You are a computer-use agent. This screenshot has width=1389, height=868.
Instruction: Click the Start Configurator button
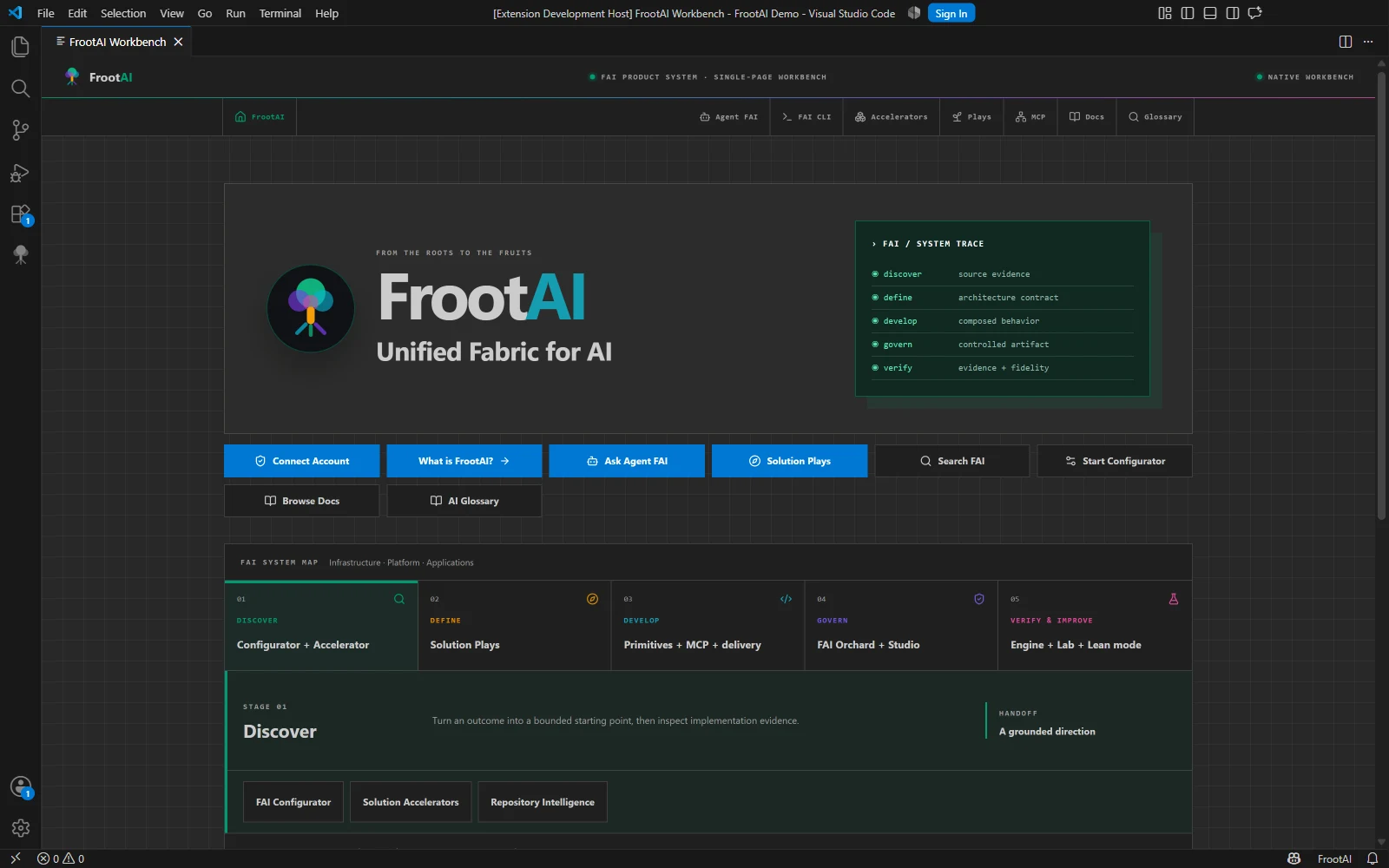coord(1115,461)
